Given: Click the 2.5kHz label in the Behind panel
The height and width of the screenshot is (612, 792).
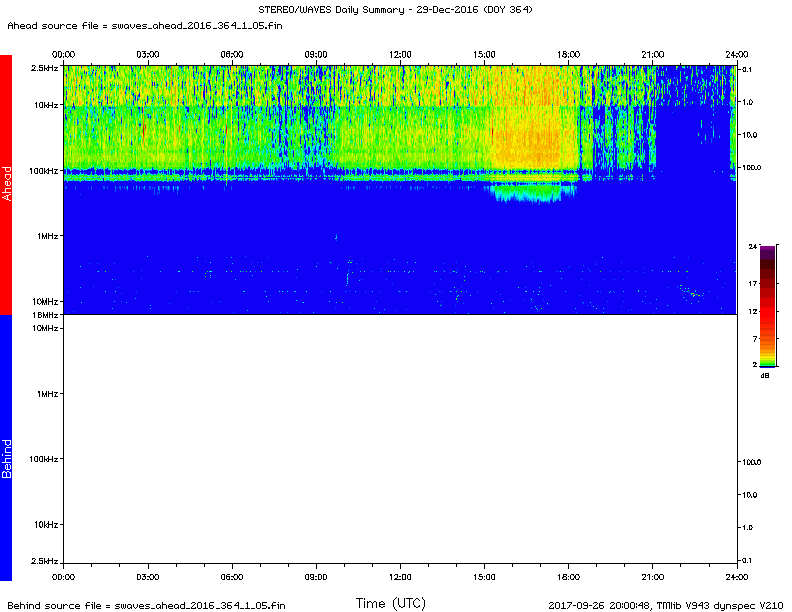Looking at the screenshot, I should click(44, 561).
